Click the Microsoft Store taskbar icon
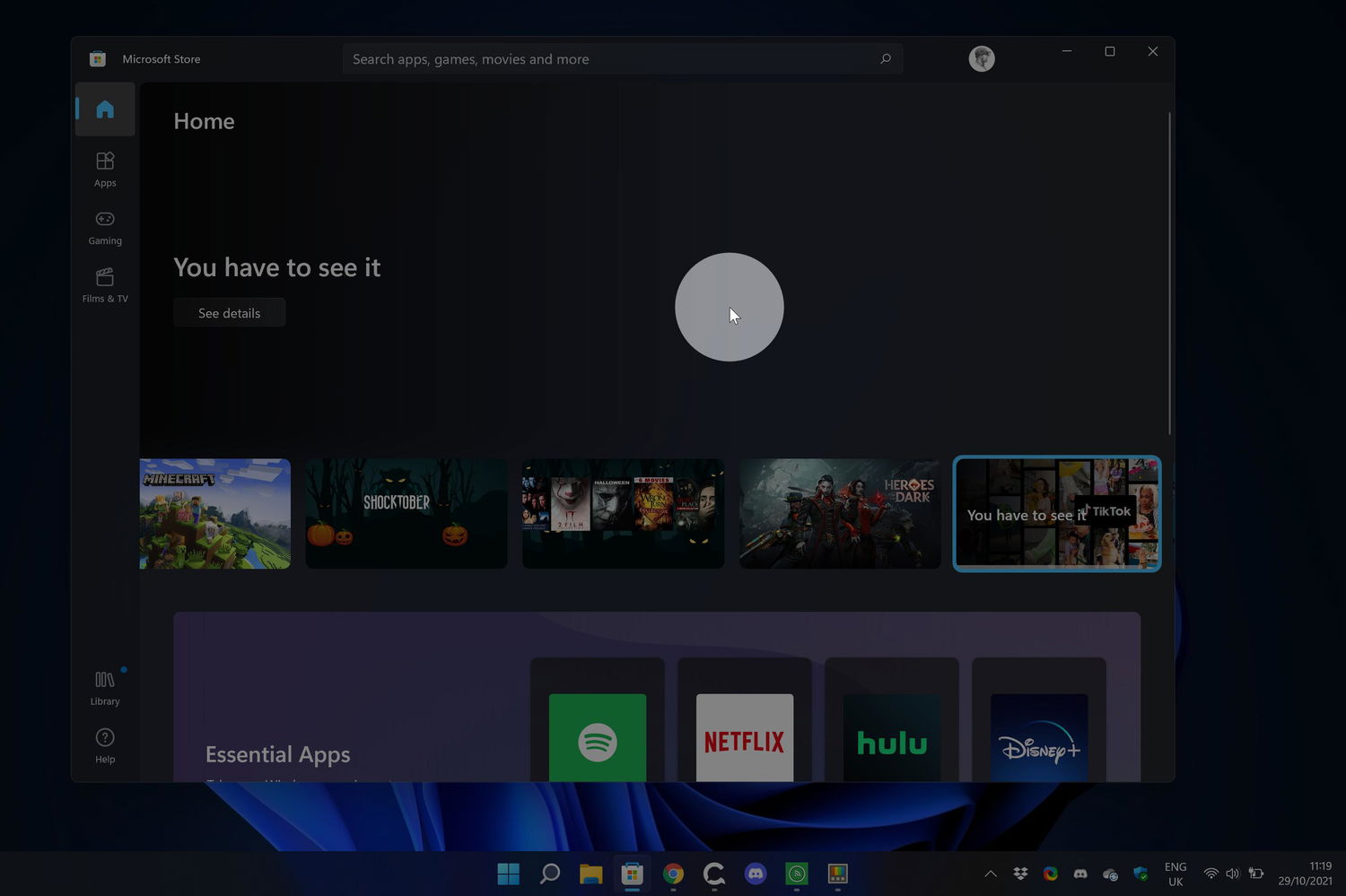Viewport: 1346px width, 896px height. [633, 874]
